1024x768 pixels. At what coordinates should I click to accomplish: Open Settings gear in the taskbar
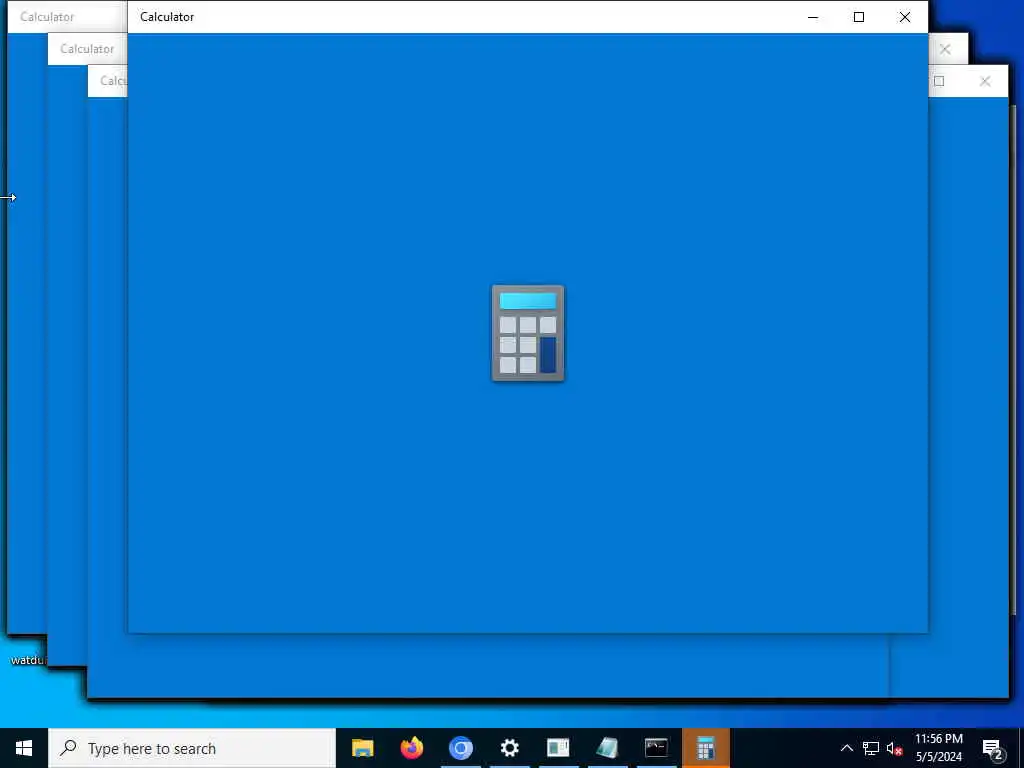(509, 748)
